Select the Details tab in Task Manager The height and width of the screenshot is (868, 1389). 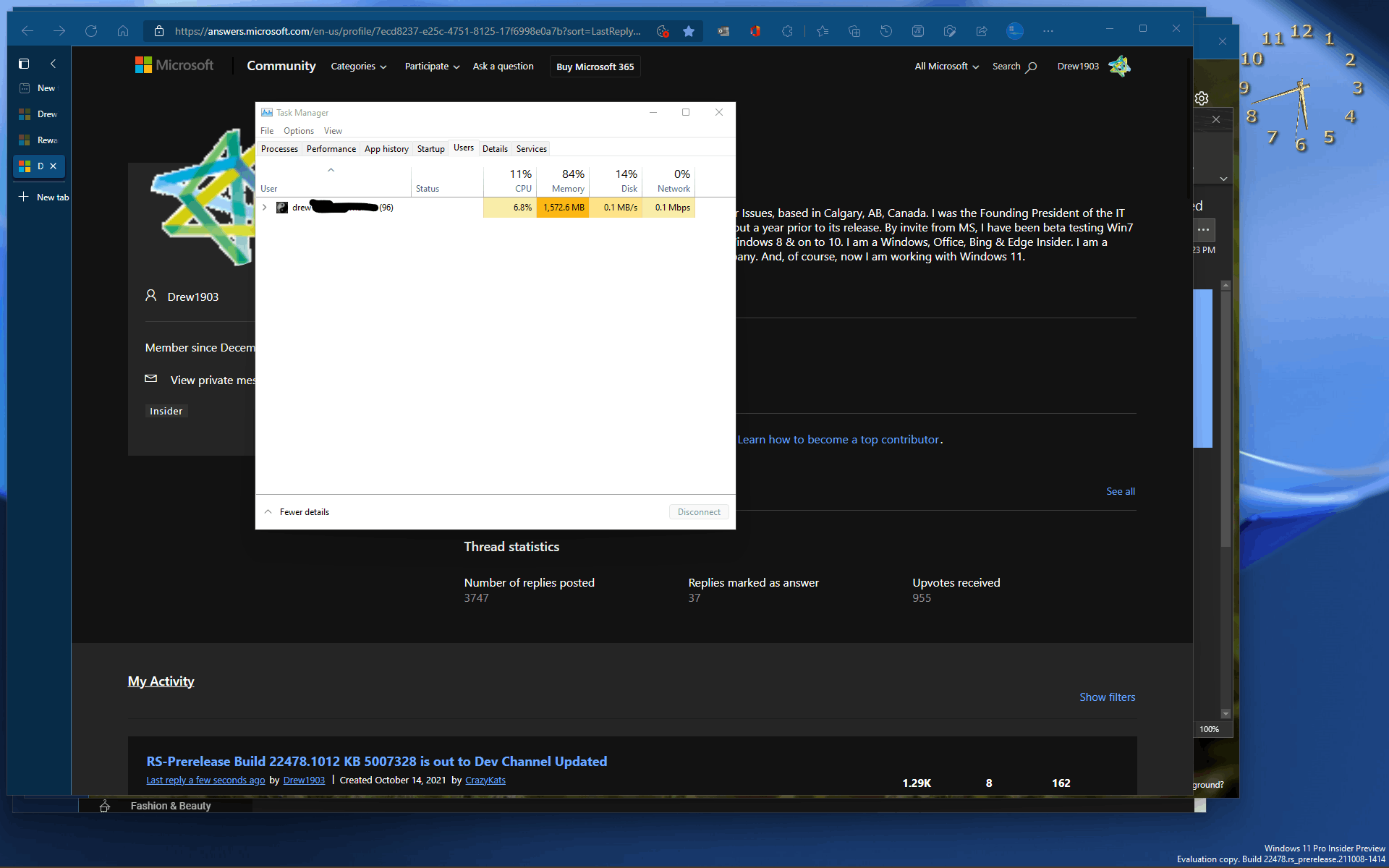pyautogui.click(x=495, y=149)
